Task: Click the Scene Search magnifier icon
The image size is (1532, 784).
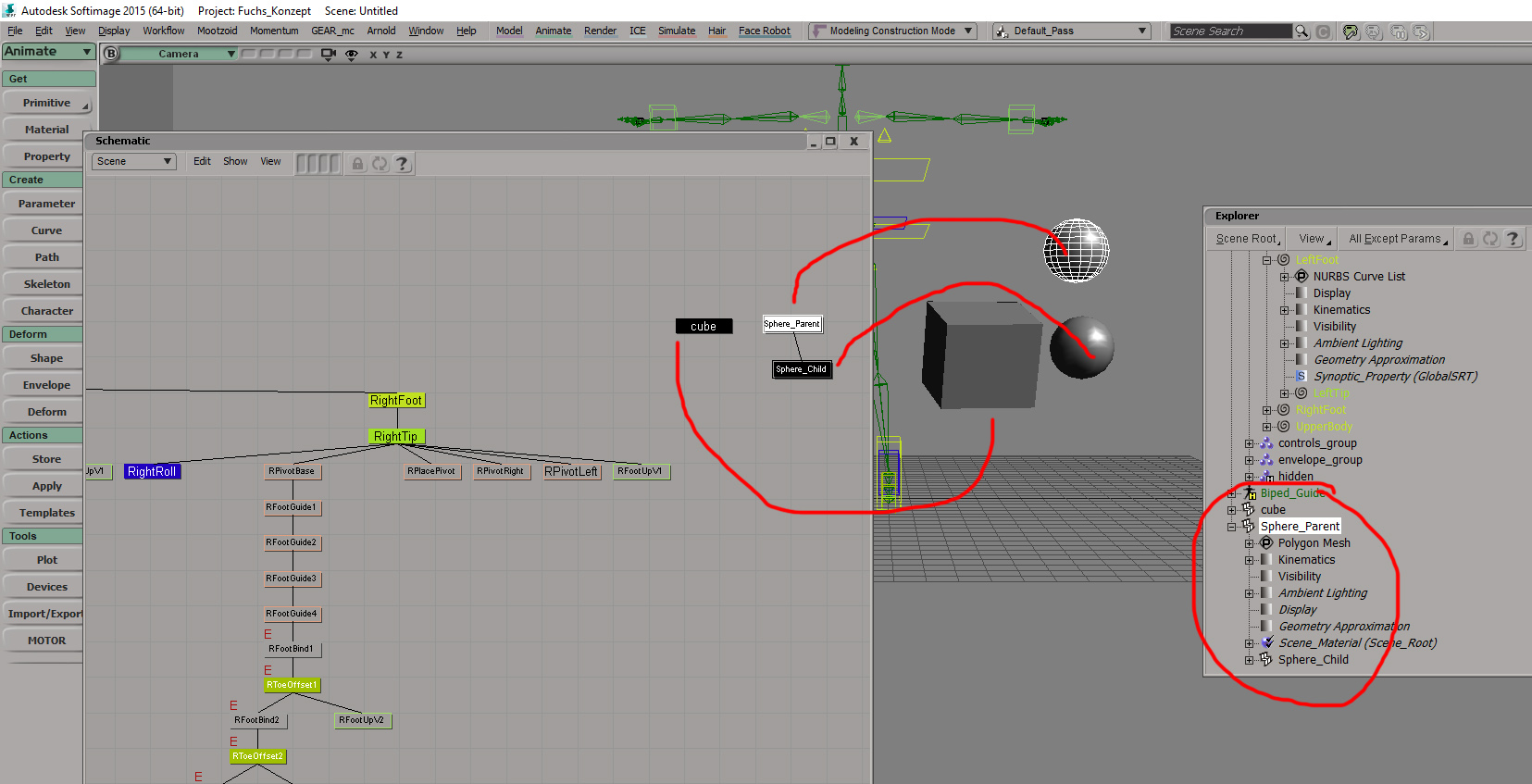Action: (1302, 31)
